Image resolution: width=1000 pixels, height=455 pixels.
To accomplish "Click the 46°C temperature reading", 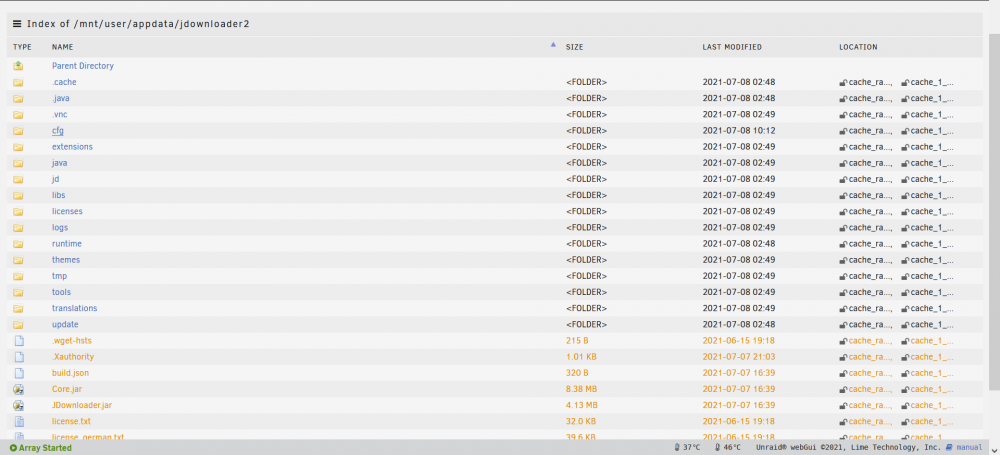I will tap(732, 448).
